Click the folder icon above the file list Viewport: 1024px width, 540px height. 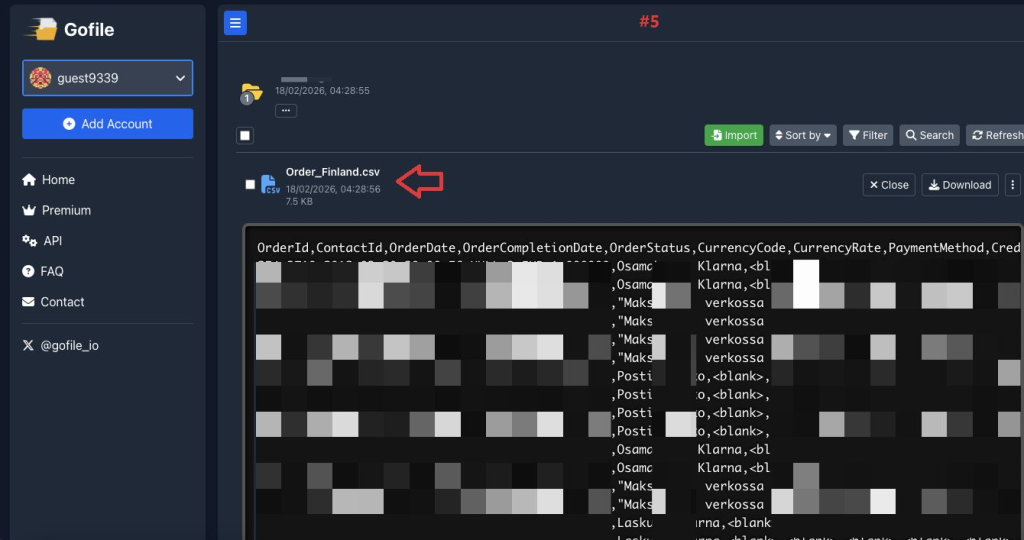[x=251, y=93]
